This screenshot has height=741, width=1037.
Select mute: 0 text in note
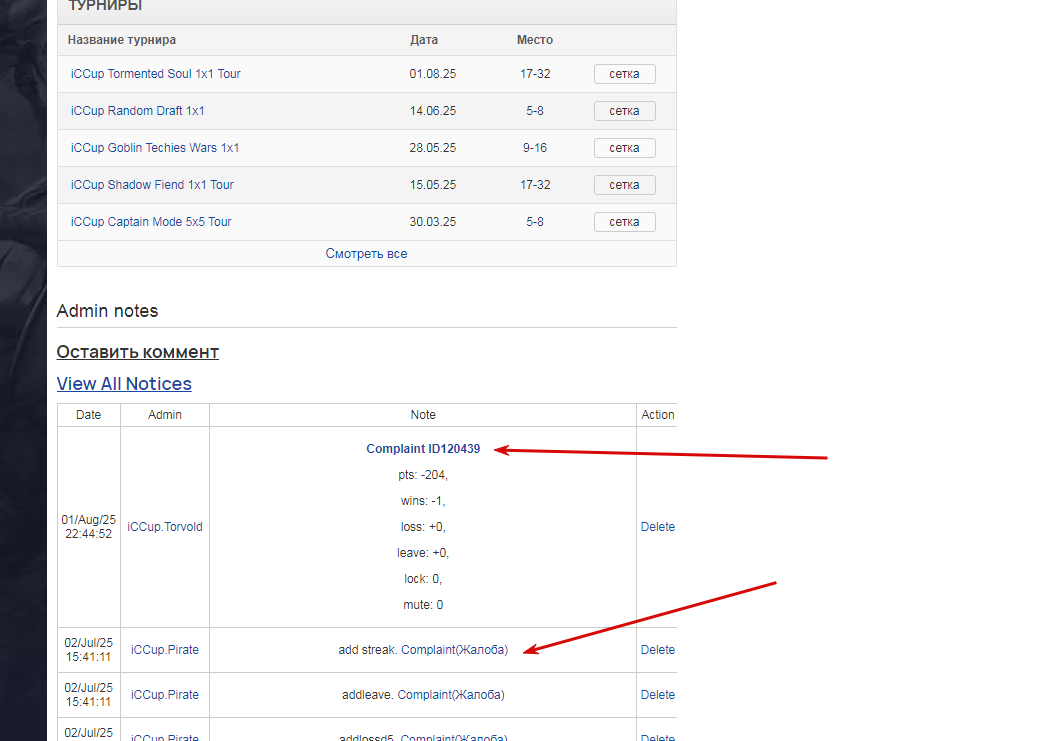pos(423,605)
